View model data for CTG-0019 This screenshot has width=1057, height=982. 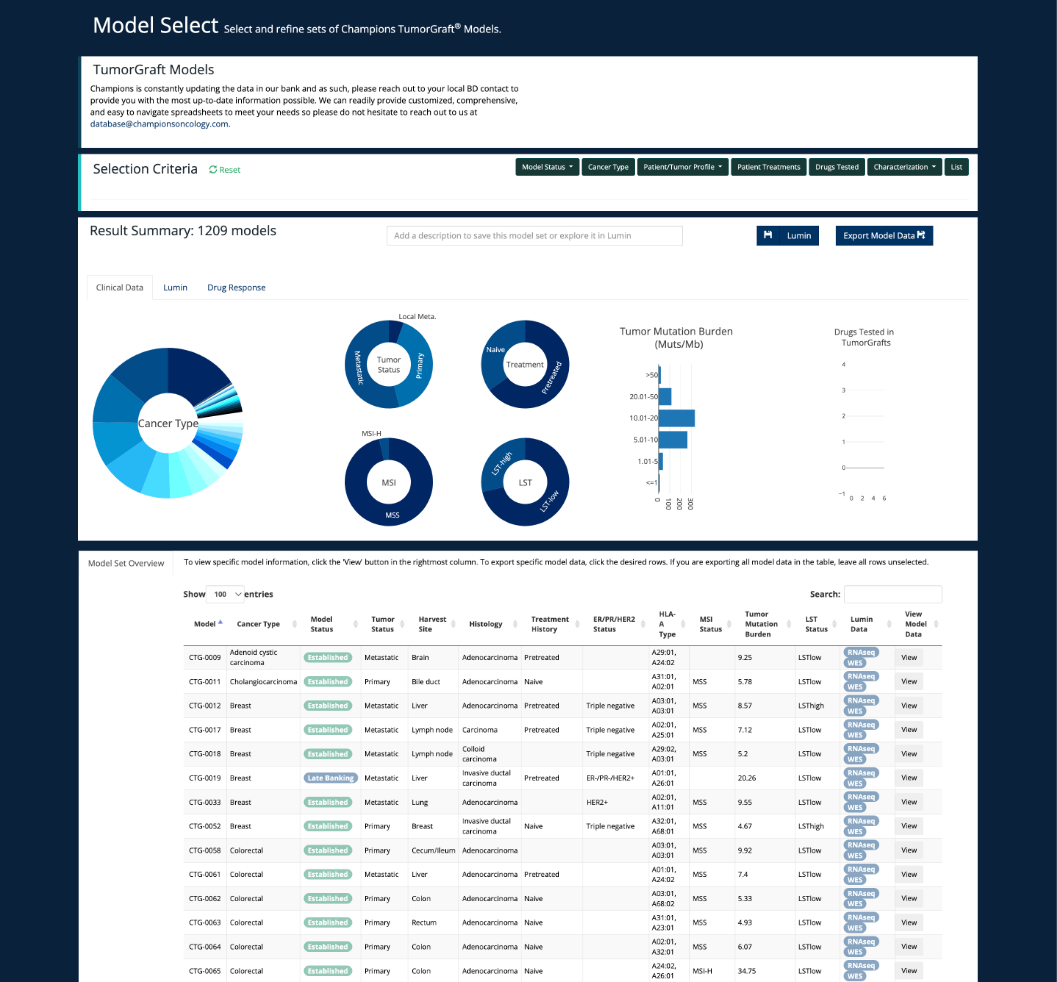(x=909, y=778)
